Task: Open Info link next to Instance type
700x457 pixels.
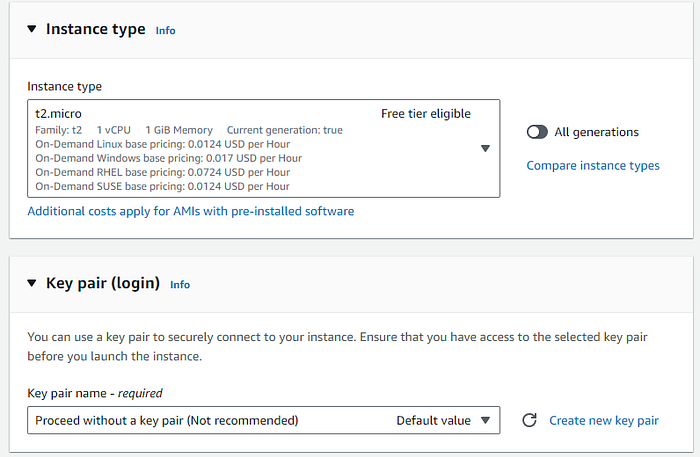Action: [165, 30]
